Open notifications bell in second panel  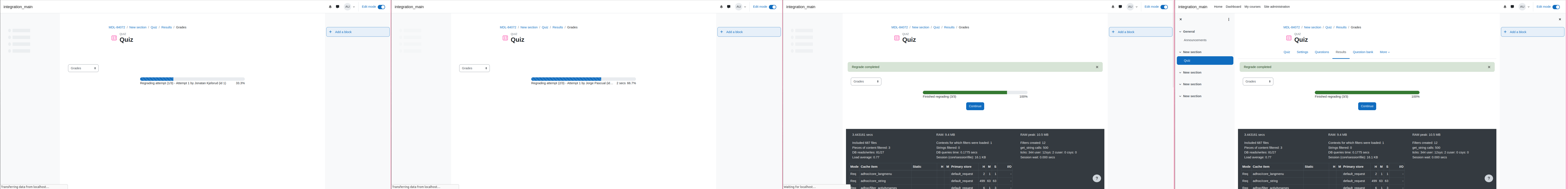721,7
